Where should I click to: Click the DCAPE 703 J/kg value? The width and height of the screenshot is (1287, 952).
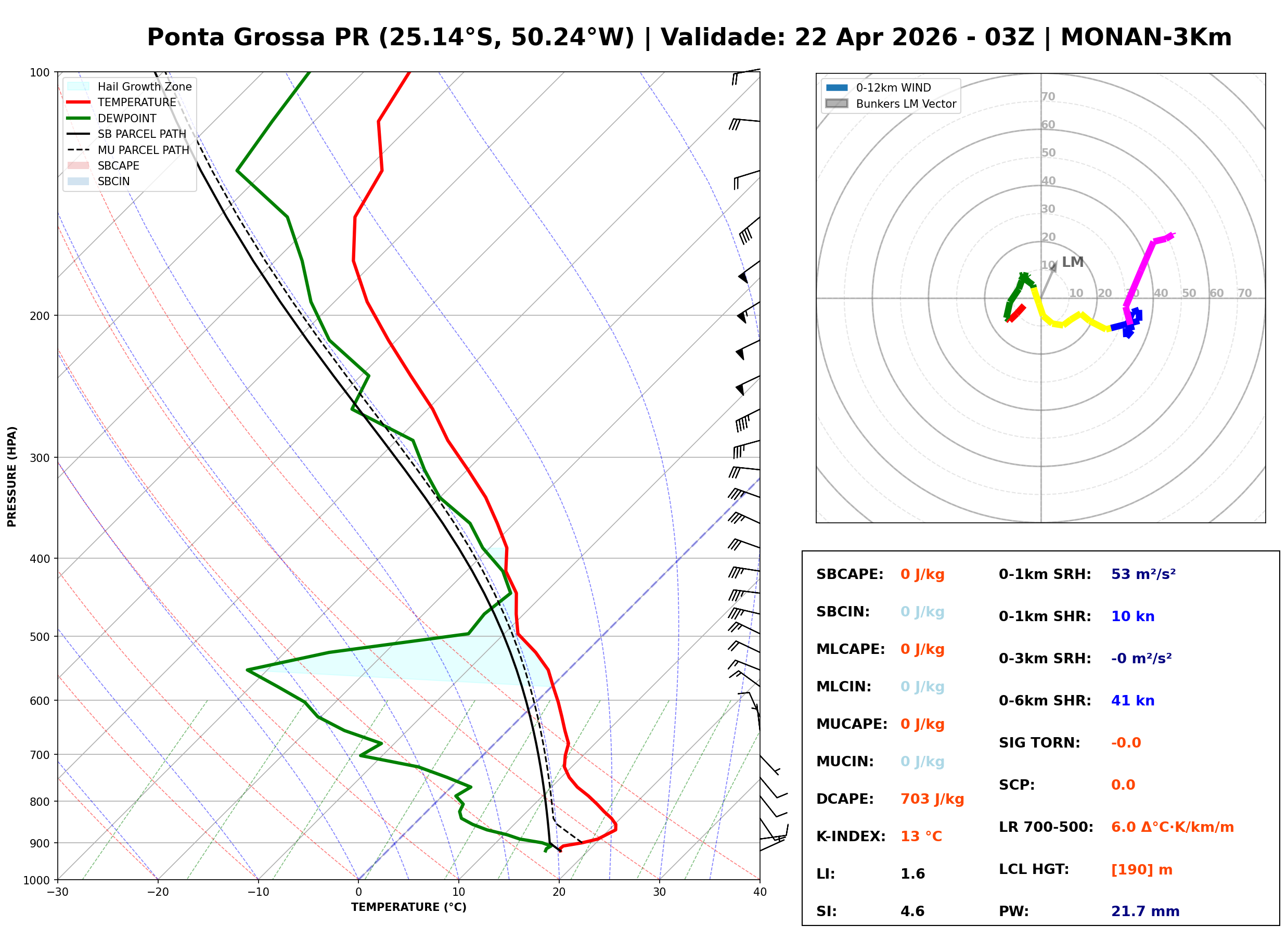(932, 799)
